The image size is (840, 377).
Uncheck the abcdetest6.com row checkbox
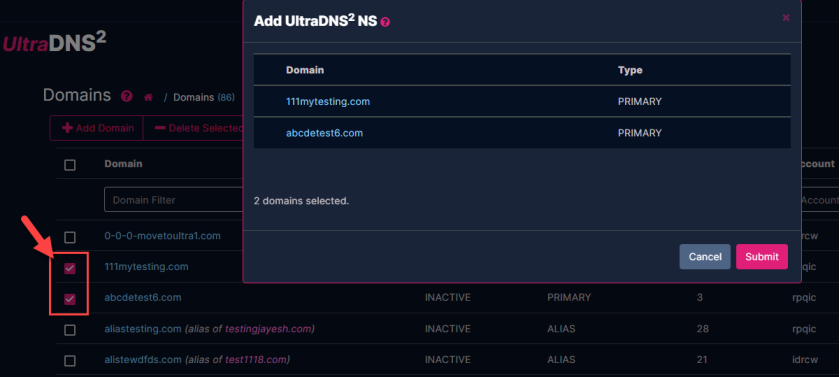[x=70, y=299]
